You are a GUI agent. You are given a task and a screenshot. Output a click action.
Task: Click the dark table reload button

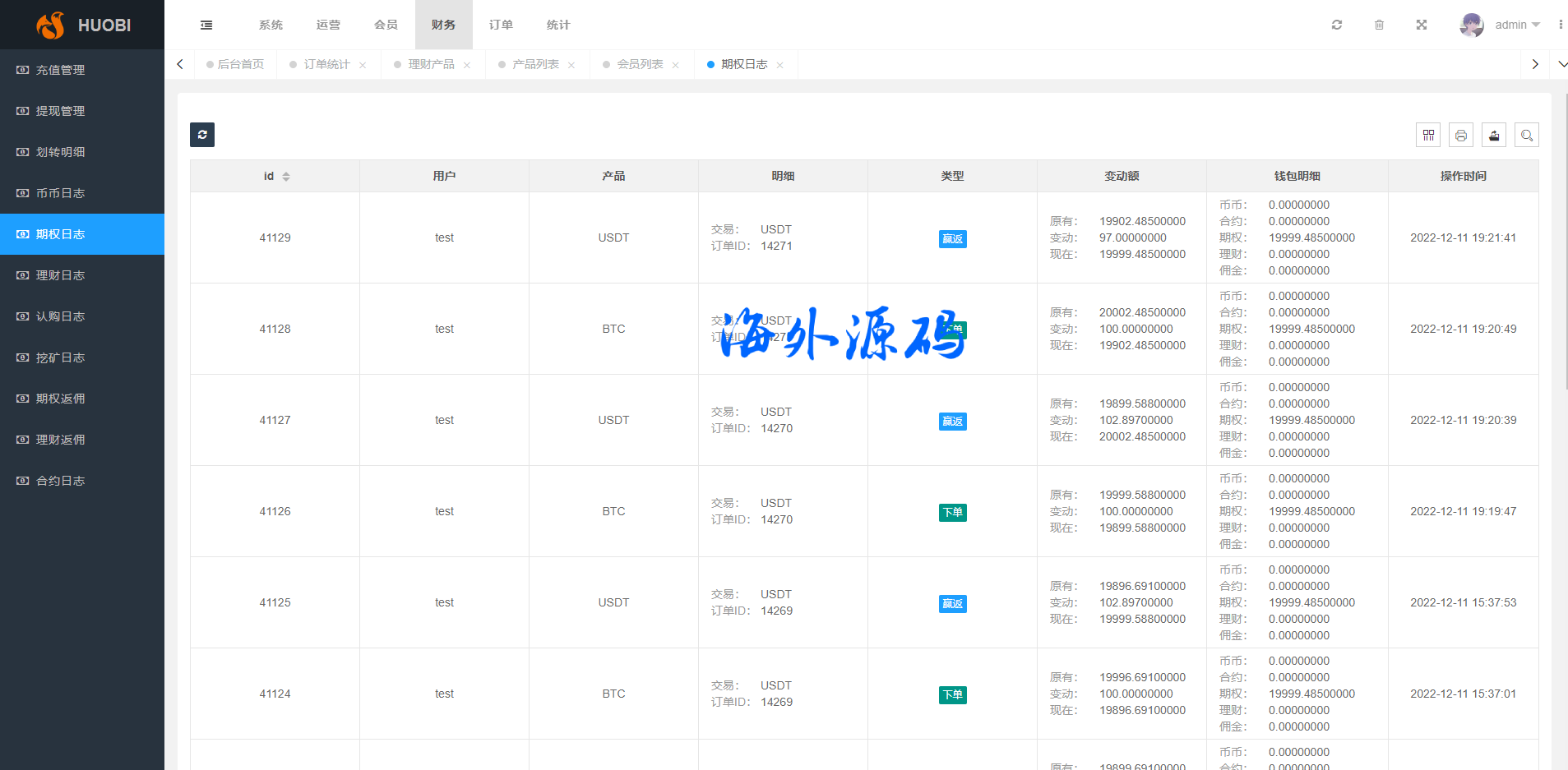click(202, 135)
